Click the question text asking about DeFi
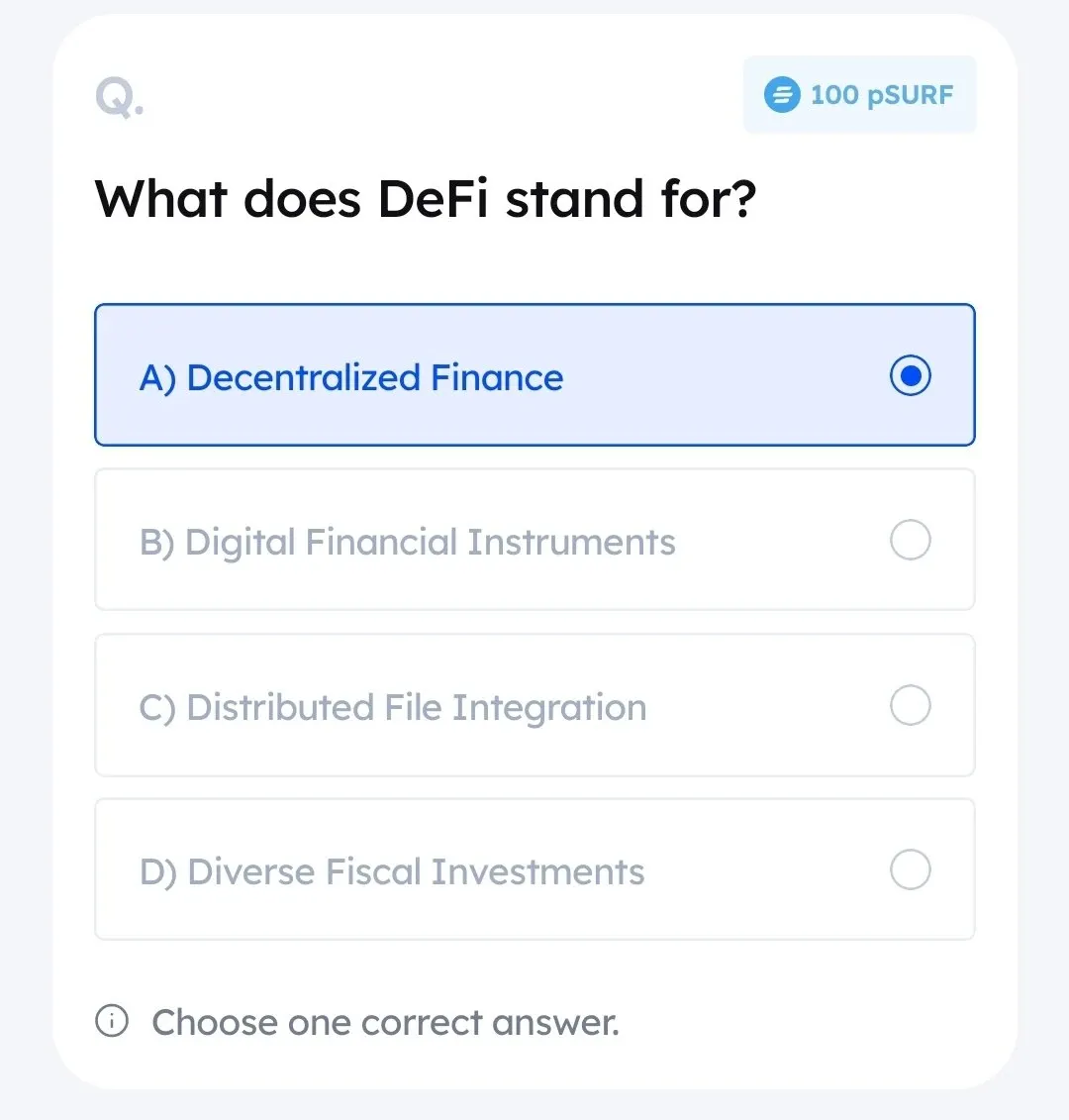Image resolution: width=1069 pixels, height=1120 pixels. (x=427, y=199)
